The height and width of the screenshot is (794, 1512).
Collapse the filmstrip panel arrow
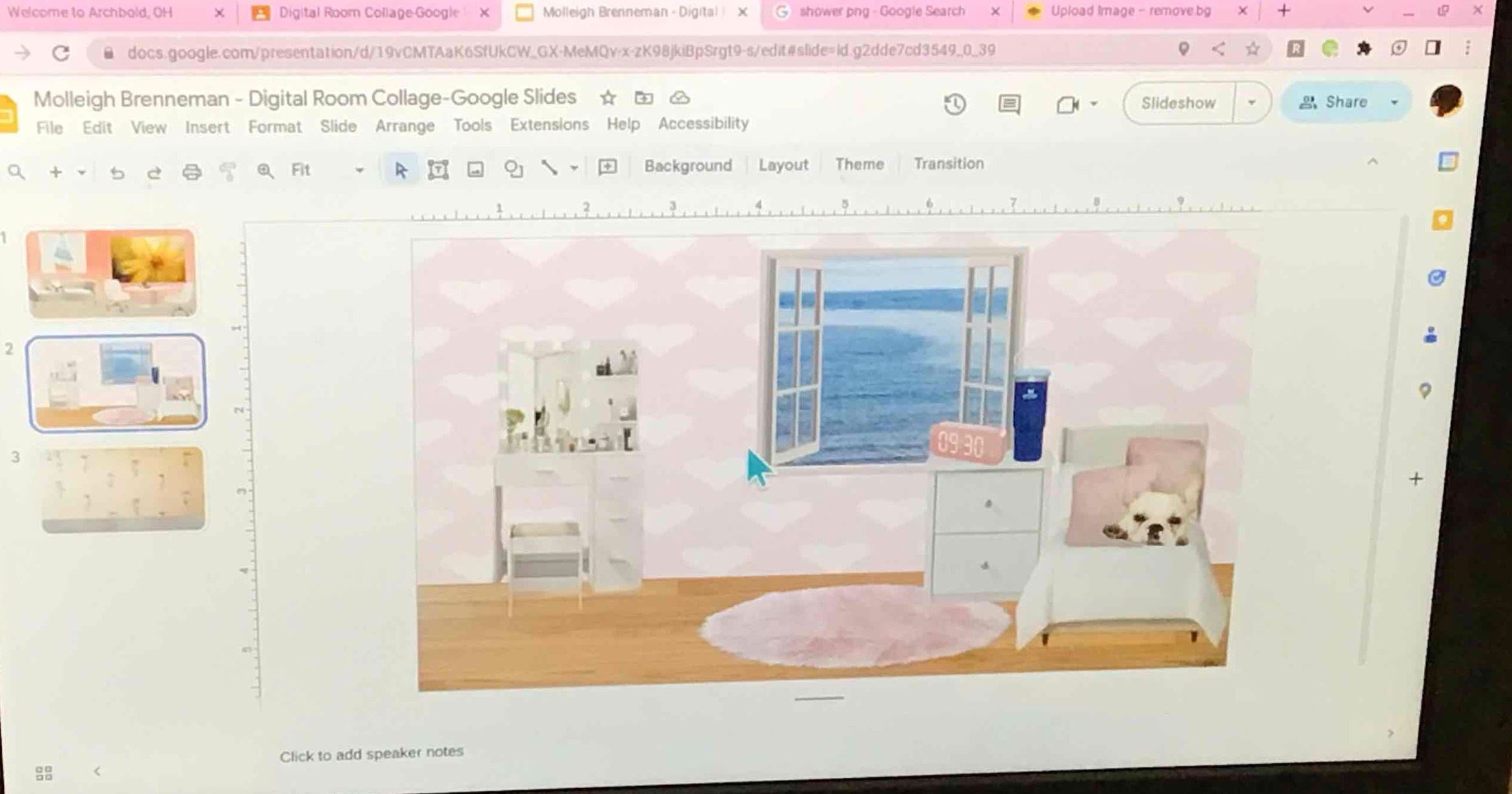(97, 771)
